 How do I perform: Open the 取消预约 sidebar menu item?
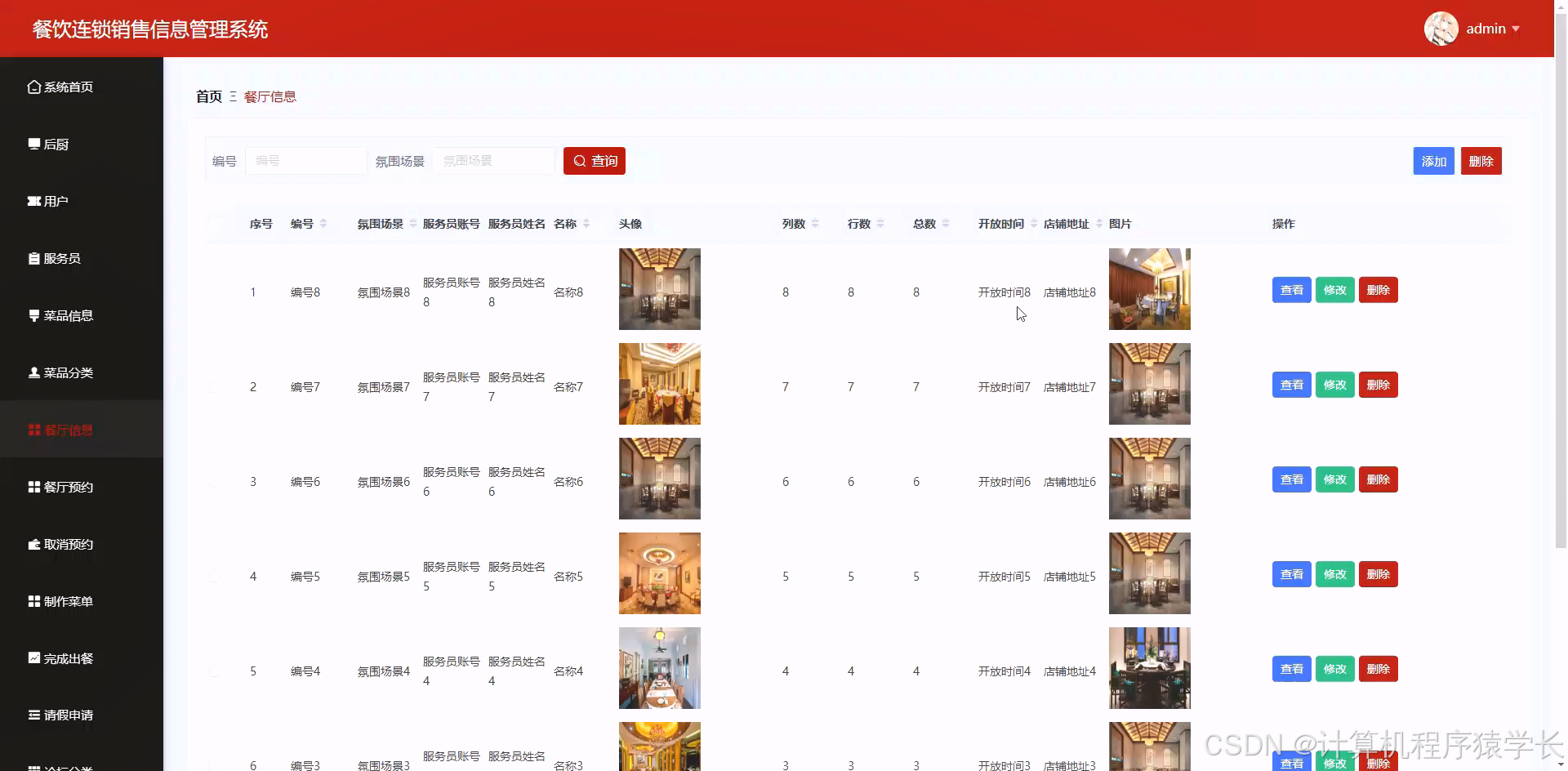click(x=82, y=544)
